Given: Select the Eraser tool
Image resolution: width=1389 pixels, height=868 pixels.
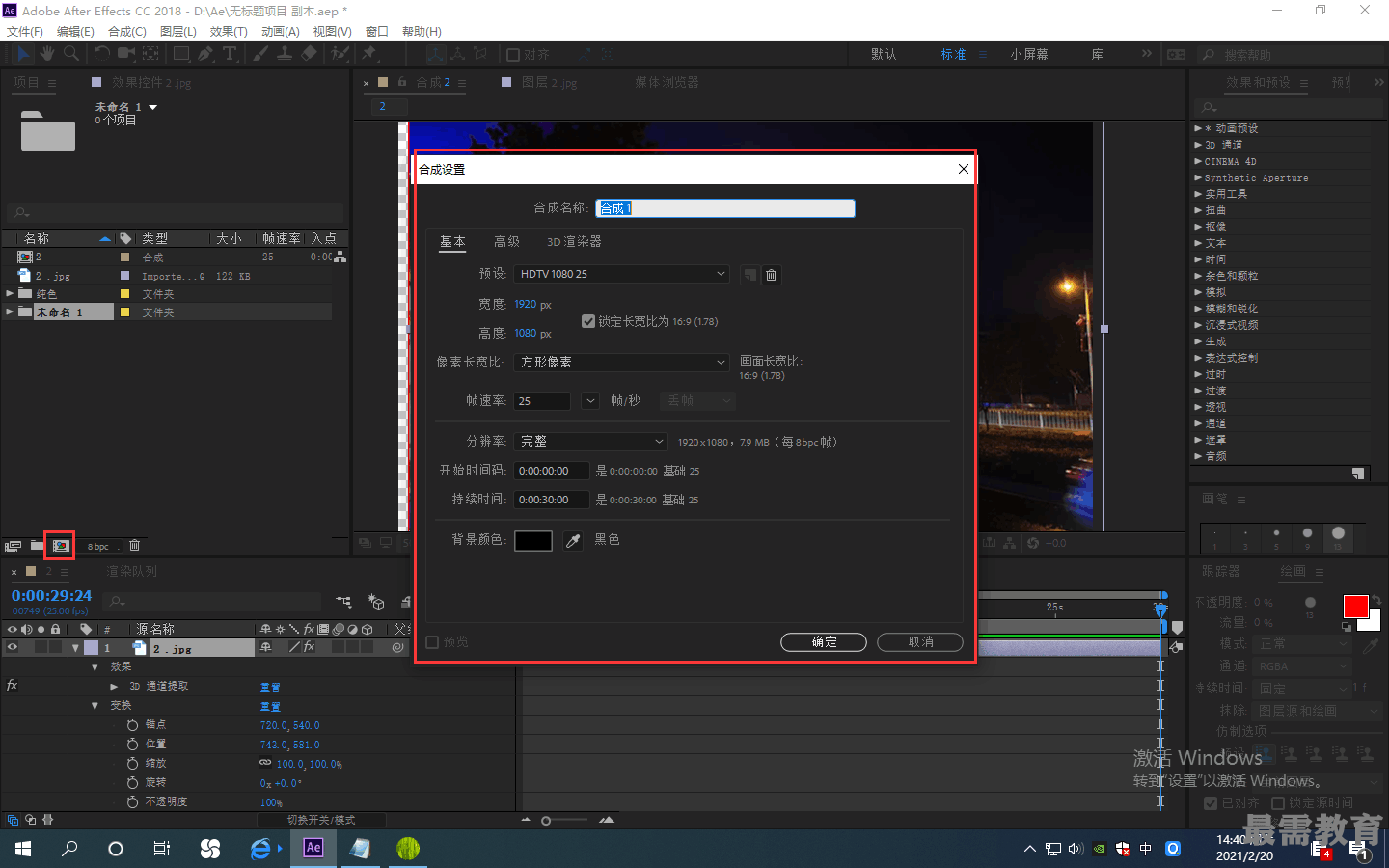Looking at the screenshot, I should tap(309, 54).
